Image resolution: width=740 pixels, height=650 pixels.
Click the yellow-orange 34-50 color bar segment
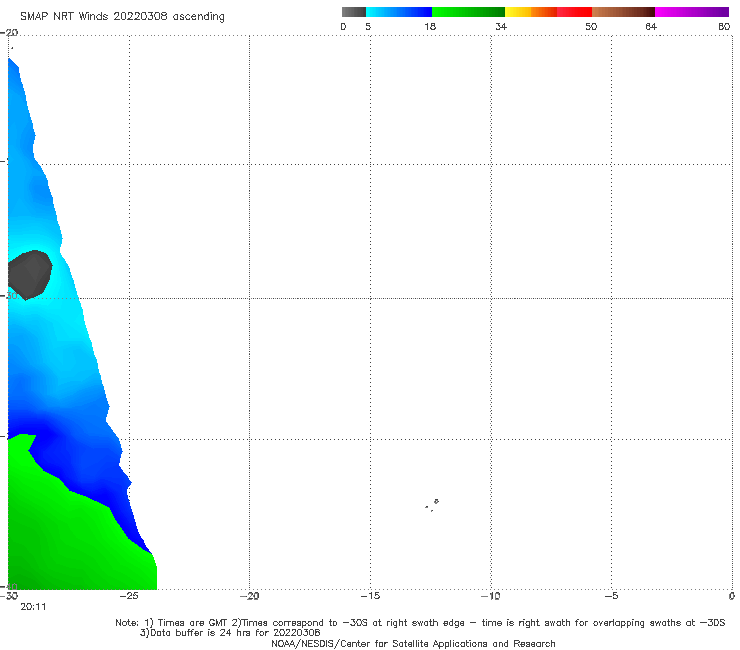[548, 12]
